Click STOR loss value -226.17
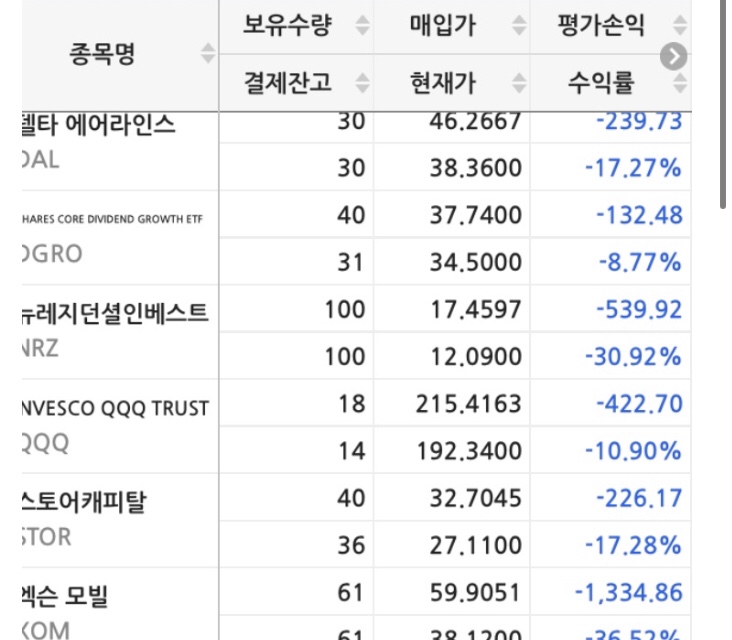Screen dimensions: 732x640 (x=640, y=498)
